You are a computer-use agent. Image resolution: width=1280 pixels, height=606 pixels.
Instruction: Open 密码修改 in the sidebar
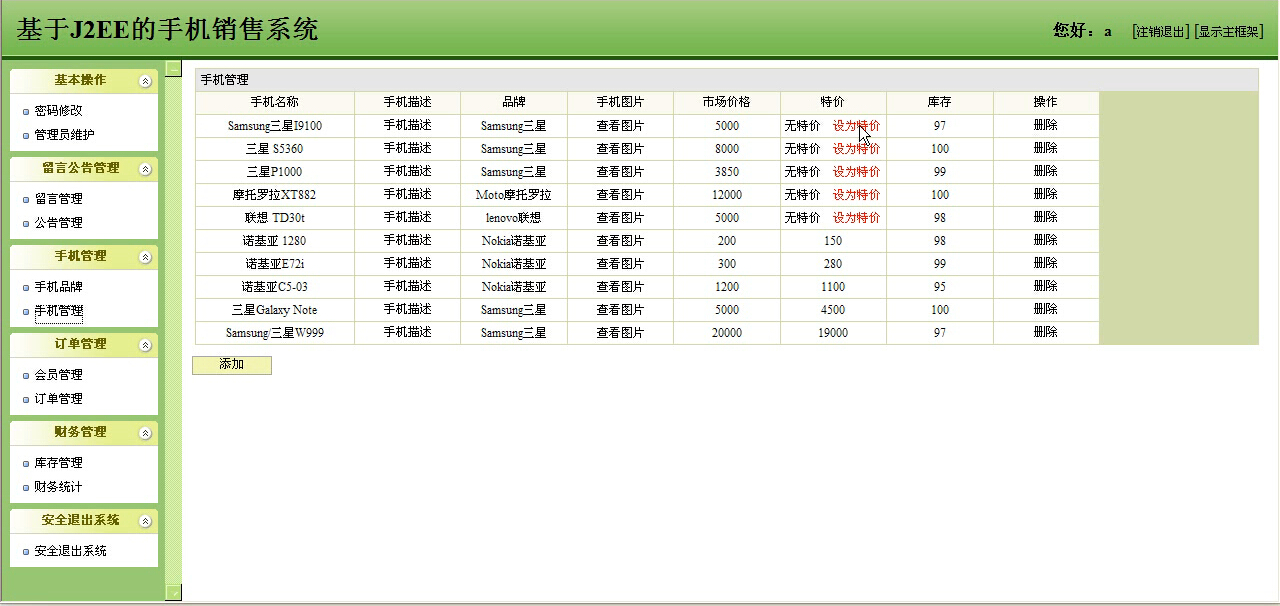(x=58, y=111)
